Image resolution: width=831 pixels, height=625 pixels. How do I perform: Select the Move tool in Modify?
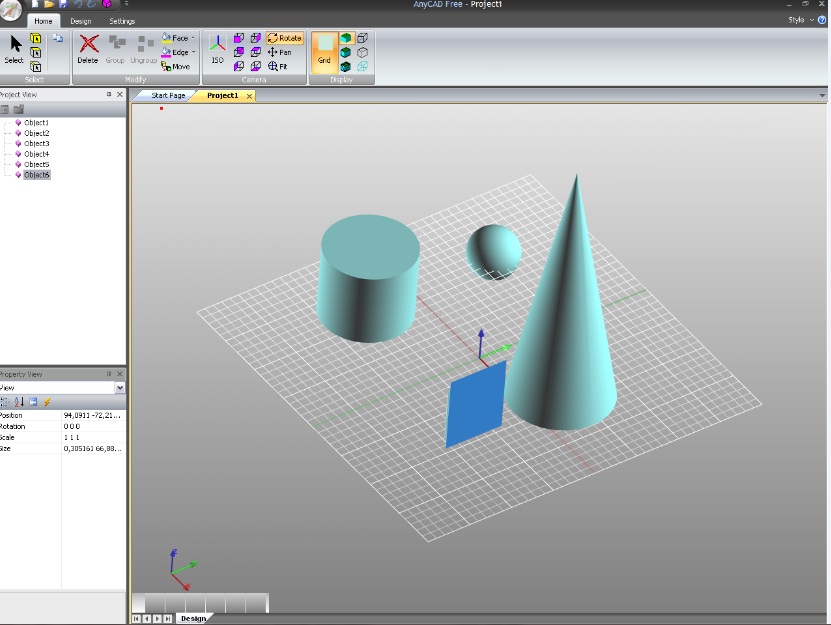(x=175, y=67)
